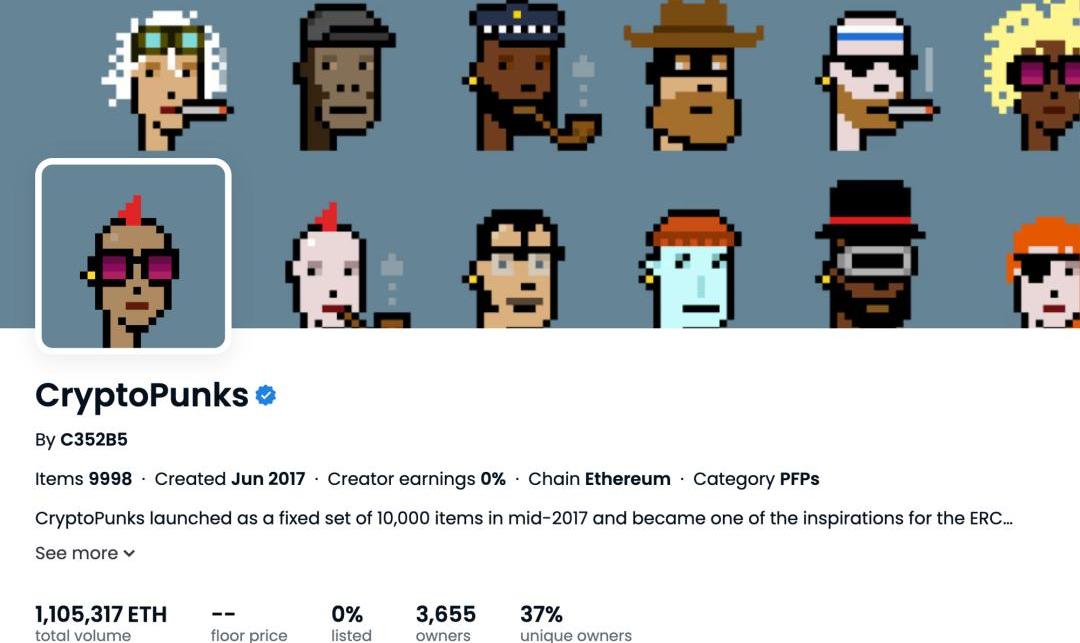Viewport: 1080px width, 643px height.
Task: Click the truncated collection description text
Action: click(523, 518)
